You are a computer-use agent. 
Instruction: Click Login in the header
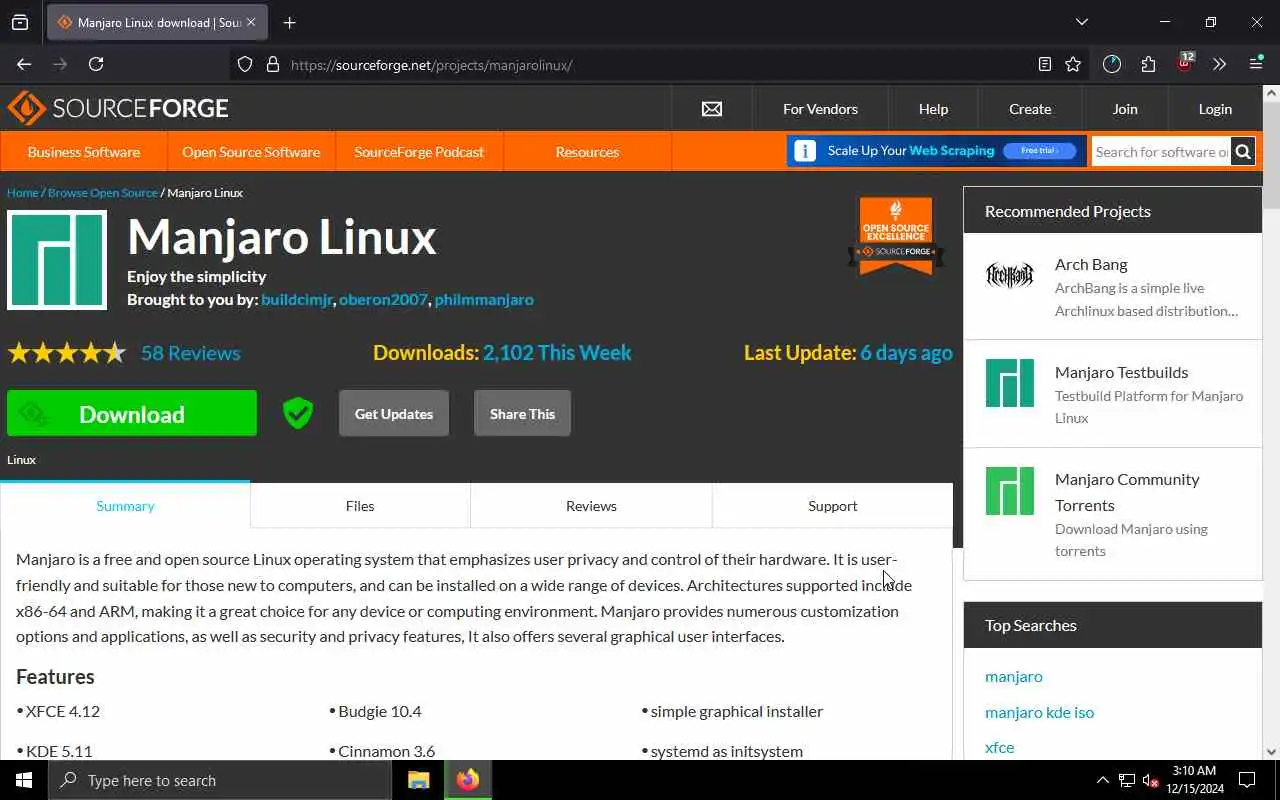(1215, 109)
